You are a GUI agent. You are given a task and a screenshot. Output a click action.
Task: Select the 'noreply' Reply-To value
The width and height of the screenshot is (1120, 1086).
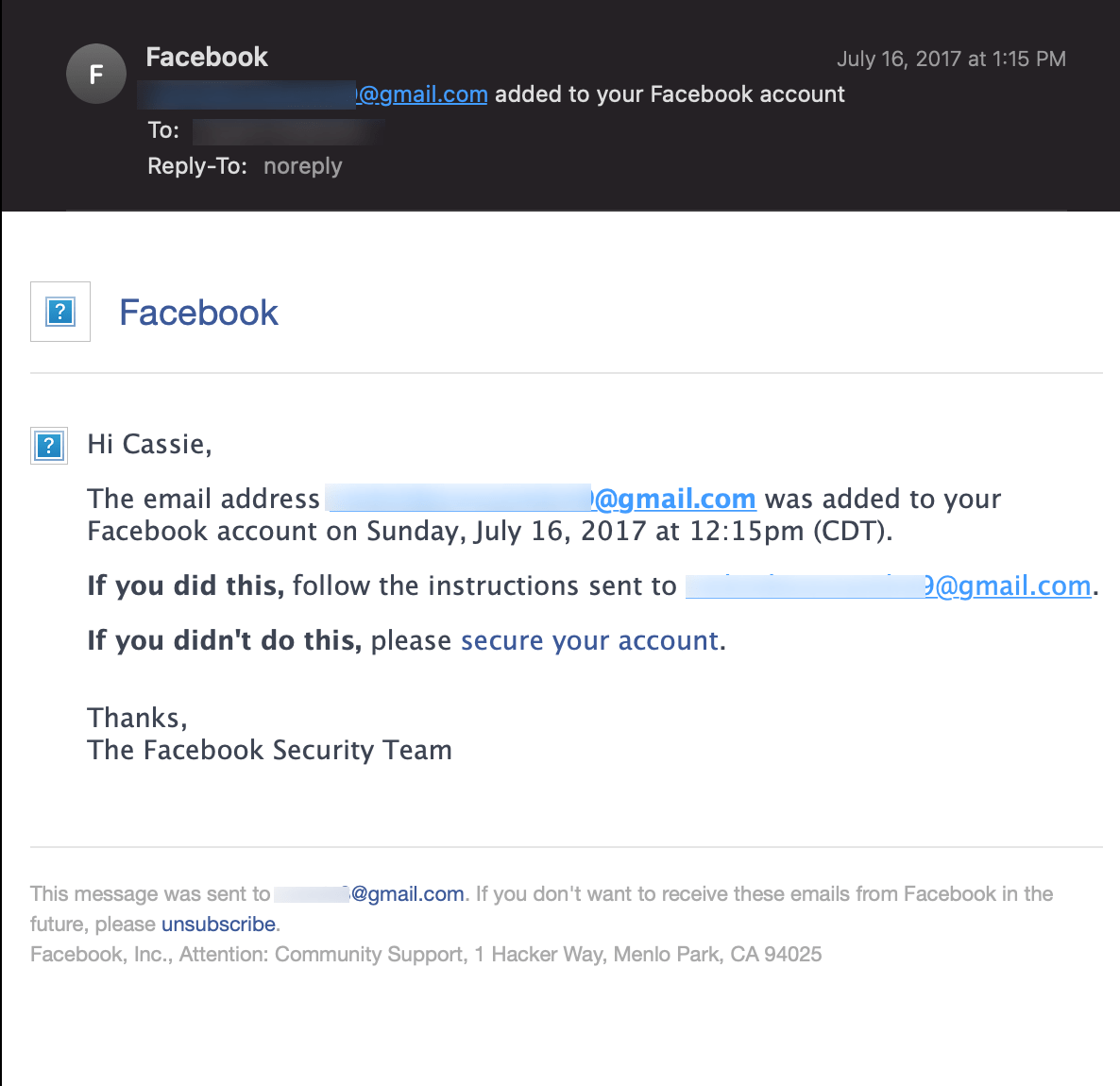[x=302, y=165]
